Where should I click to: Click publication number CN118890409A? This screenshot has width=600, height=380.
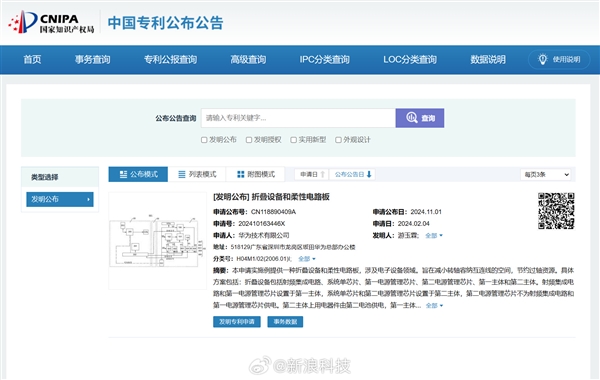click(x=273, y=212)
